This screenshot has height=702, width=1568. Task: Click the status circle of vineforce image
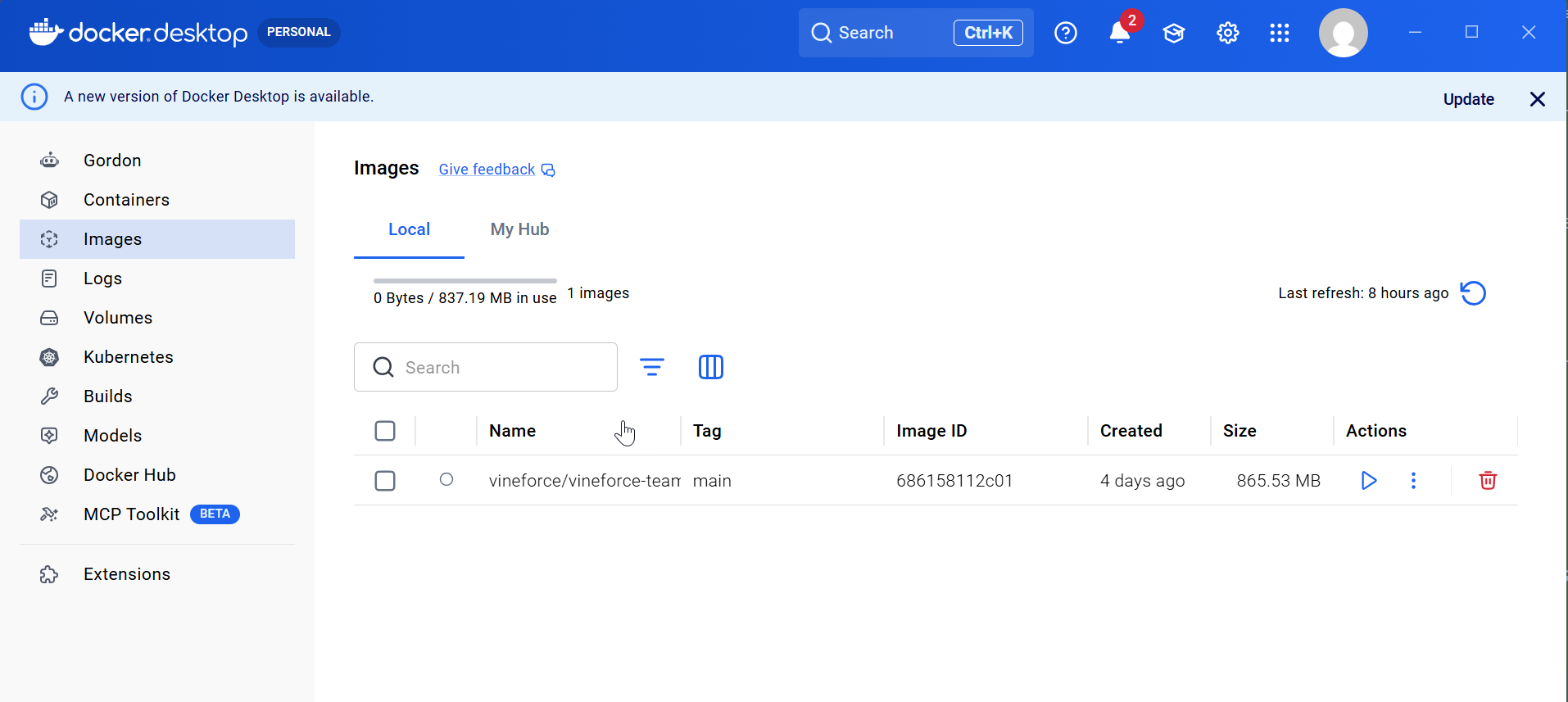tap(446, 479)
